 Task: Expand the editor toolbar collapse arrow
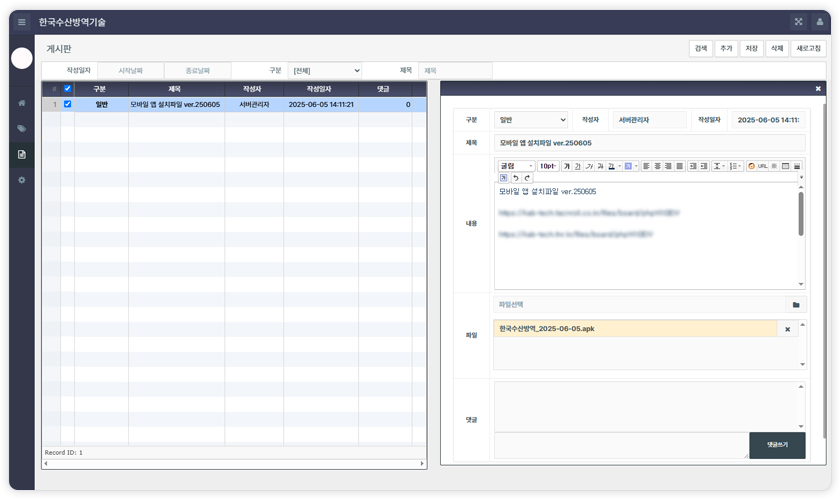(801, 177)
